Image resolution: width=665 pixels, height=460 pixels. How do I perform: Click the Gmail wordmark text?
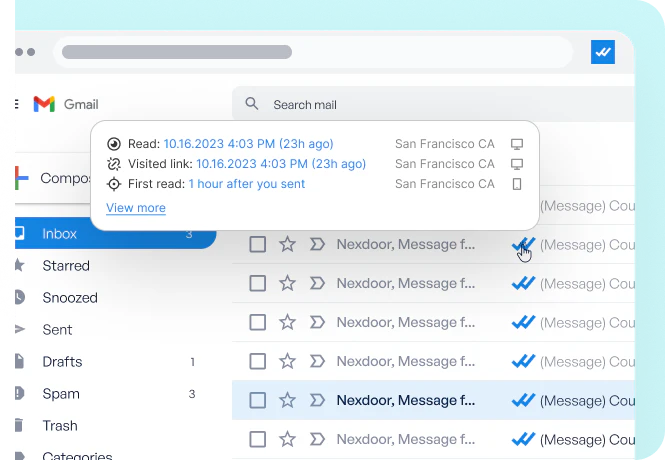(81, 104)
